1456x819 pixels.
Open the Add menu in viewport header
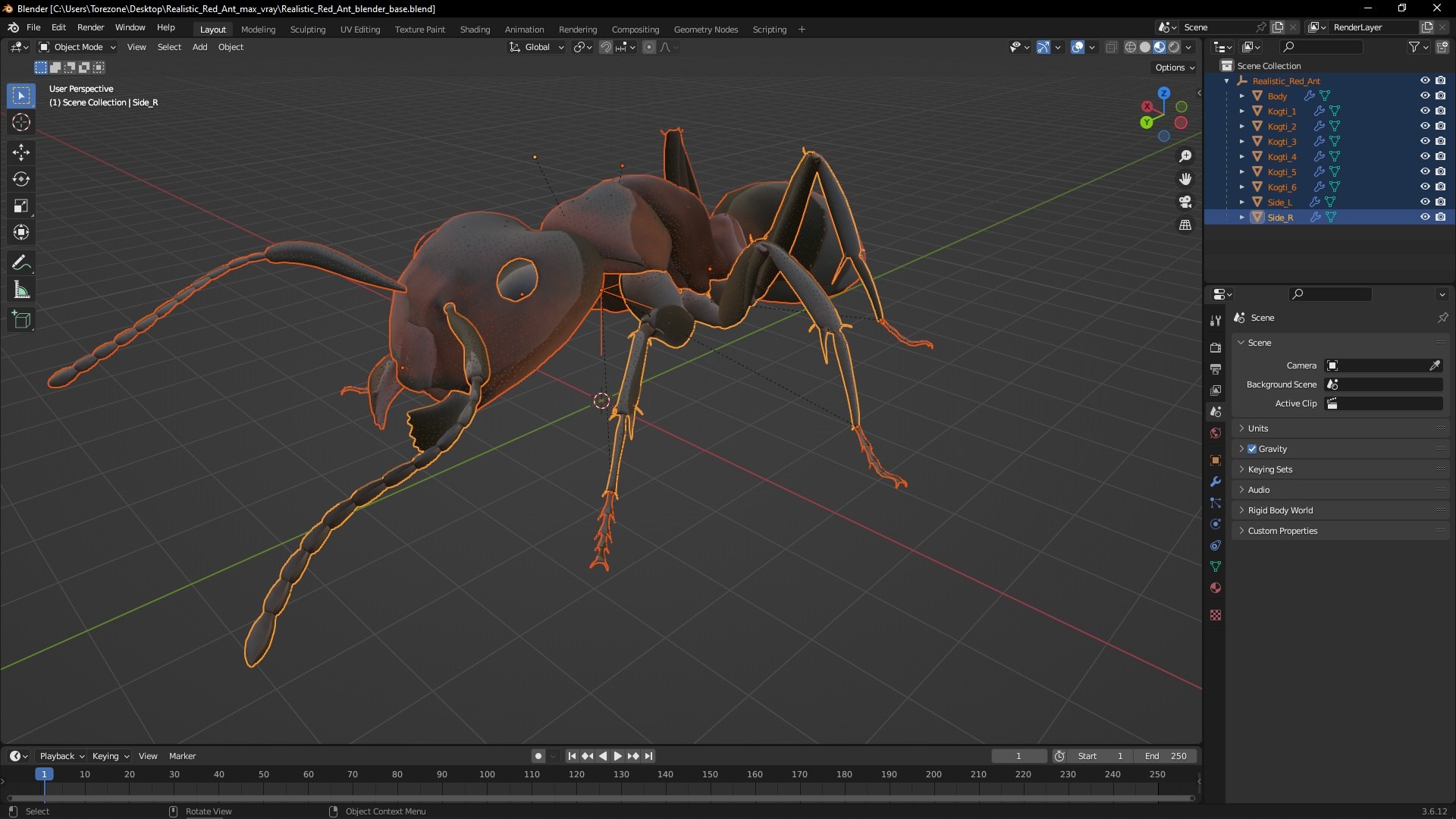click(199, 47)
